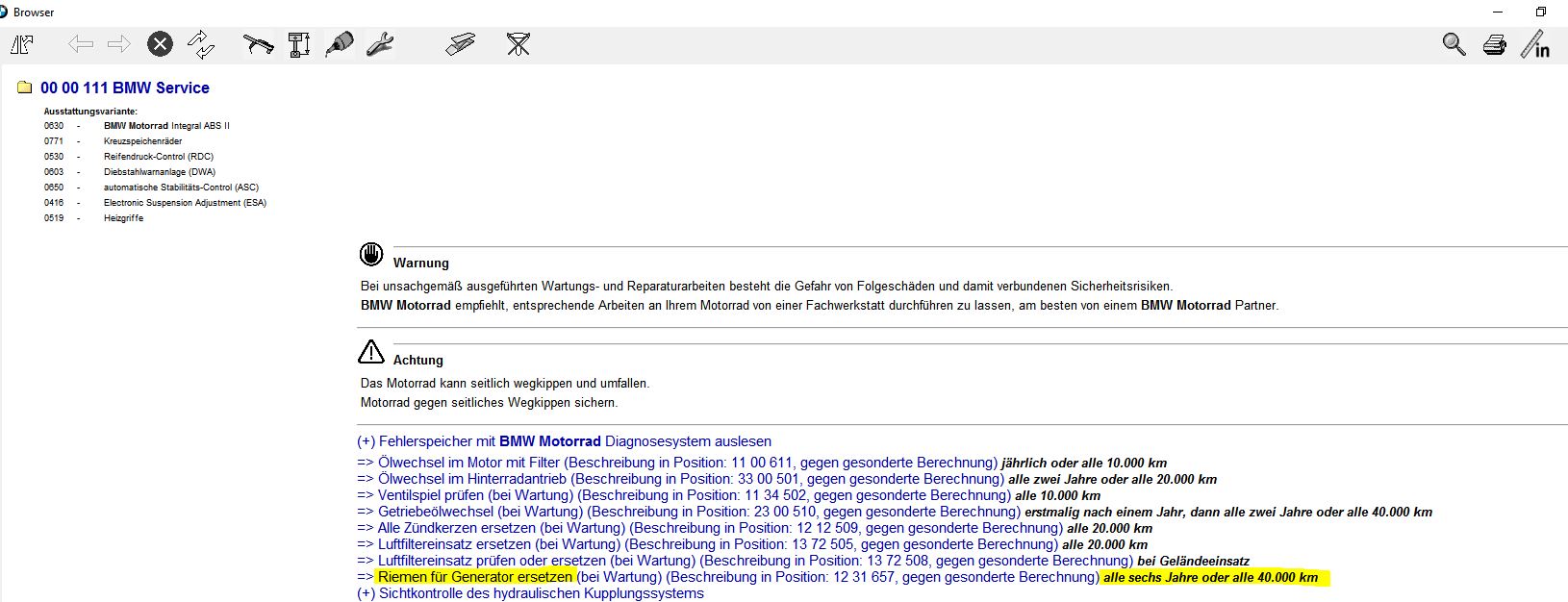The image size is (1568, 602).
Task: Open Luftfiltereinsatz prüfen oder ersetzen link
Action: tap(745, 561)
